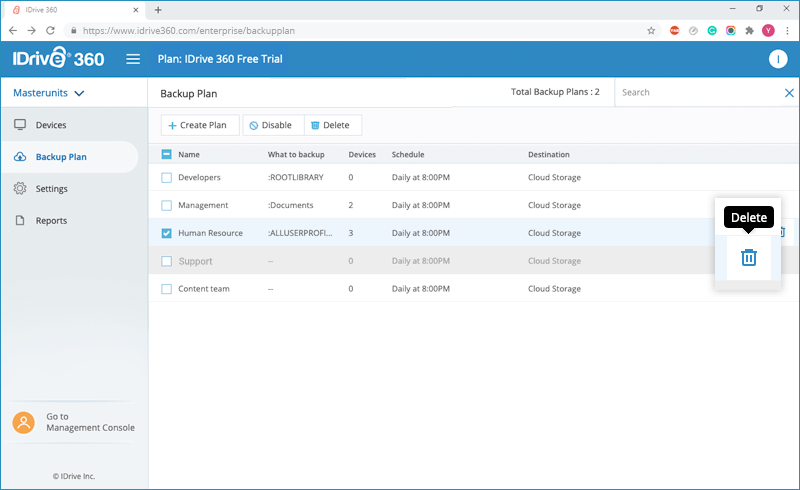Image resolution: width=800 pixels, height=490 pixels.
Task: Open the user profile avatar icon
Action: (778, 59)
